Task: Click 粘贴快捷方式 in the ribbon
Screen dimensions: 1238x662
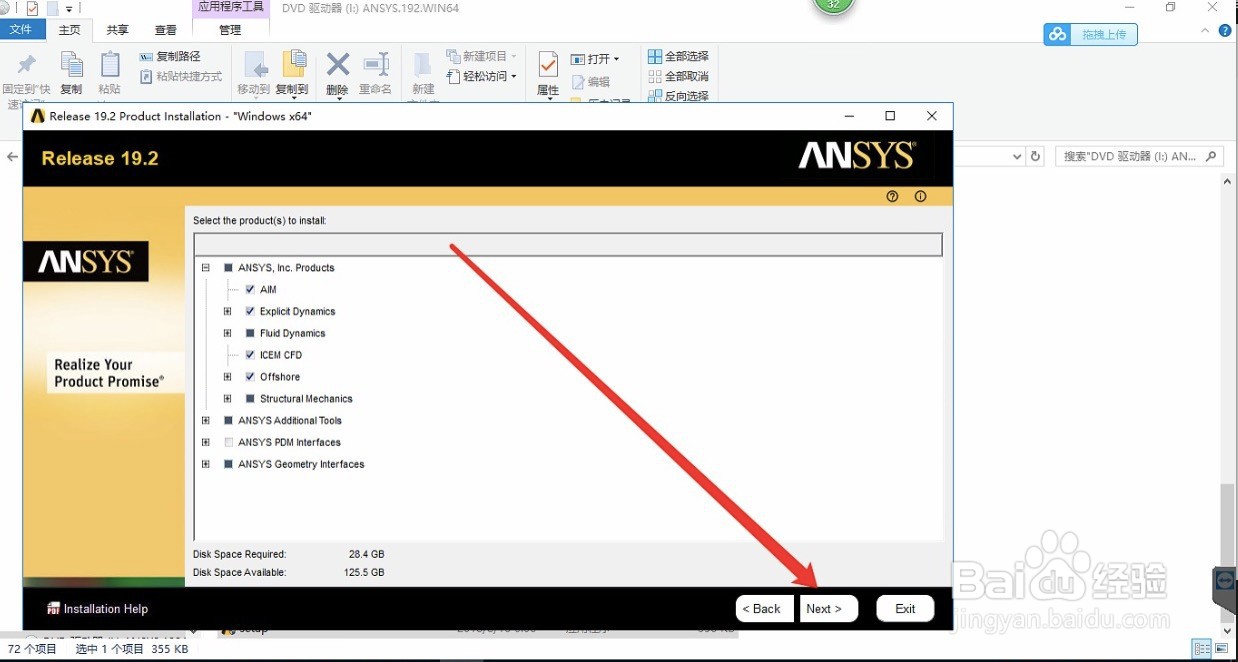Action: click(181, 76)
